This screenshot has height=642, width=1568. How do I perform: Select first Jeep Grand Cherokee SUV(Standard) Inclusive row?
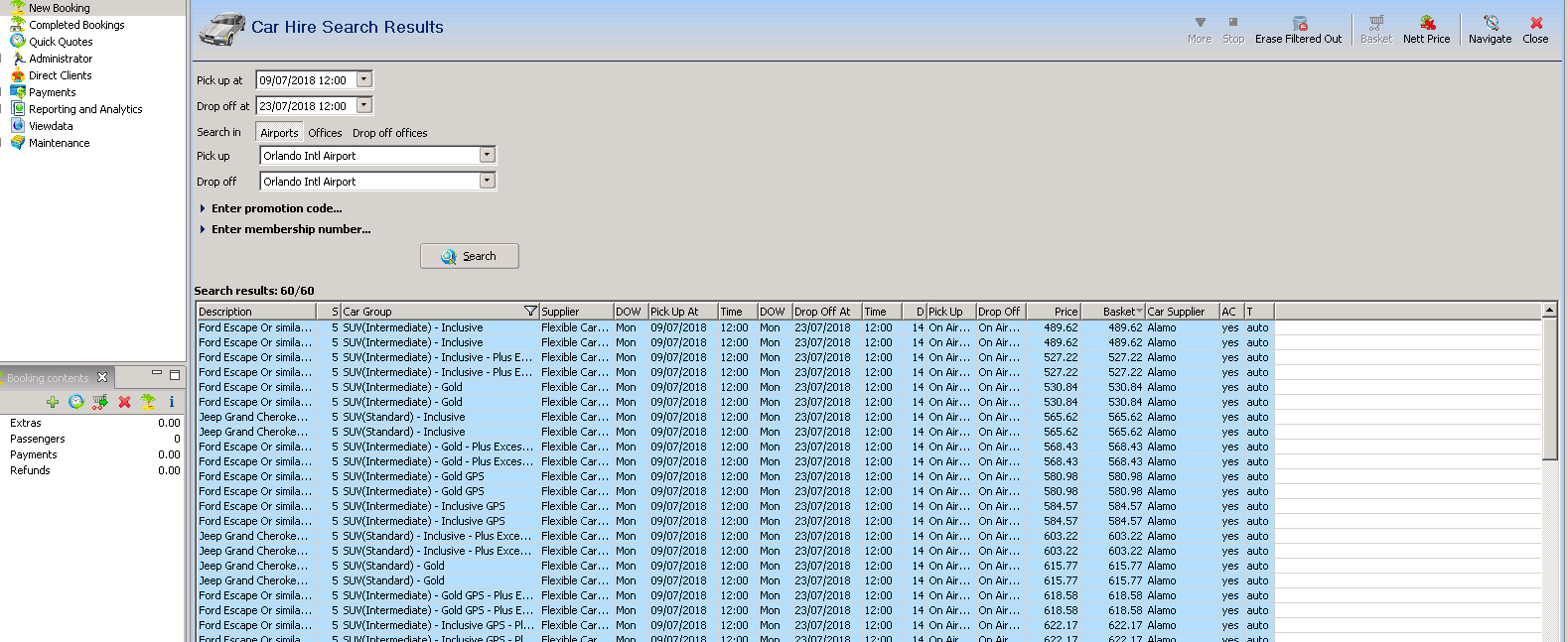click(x=735, y=417)
